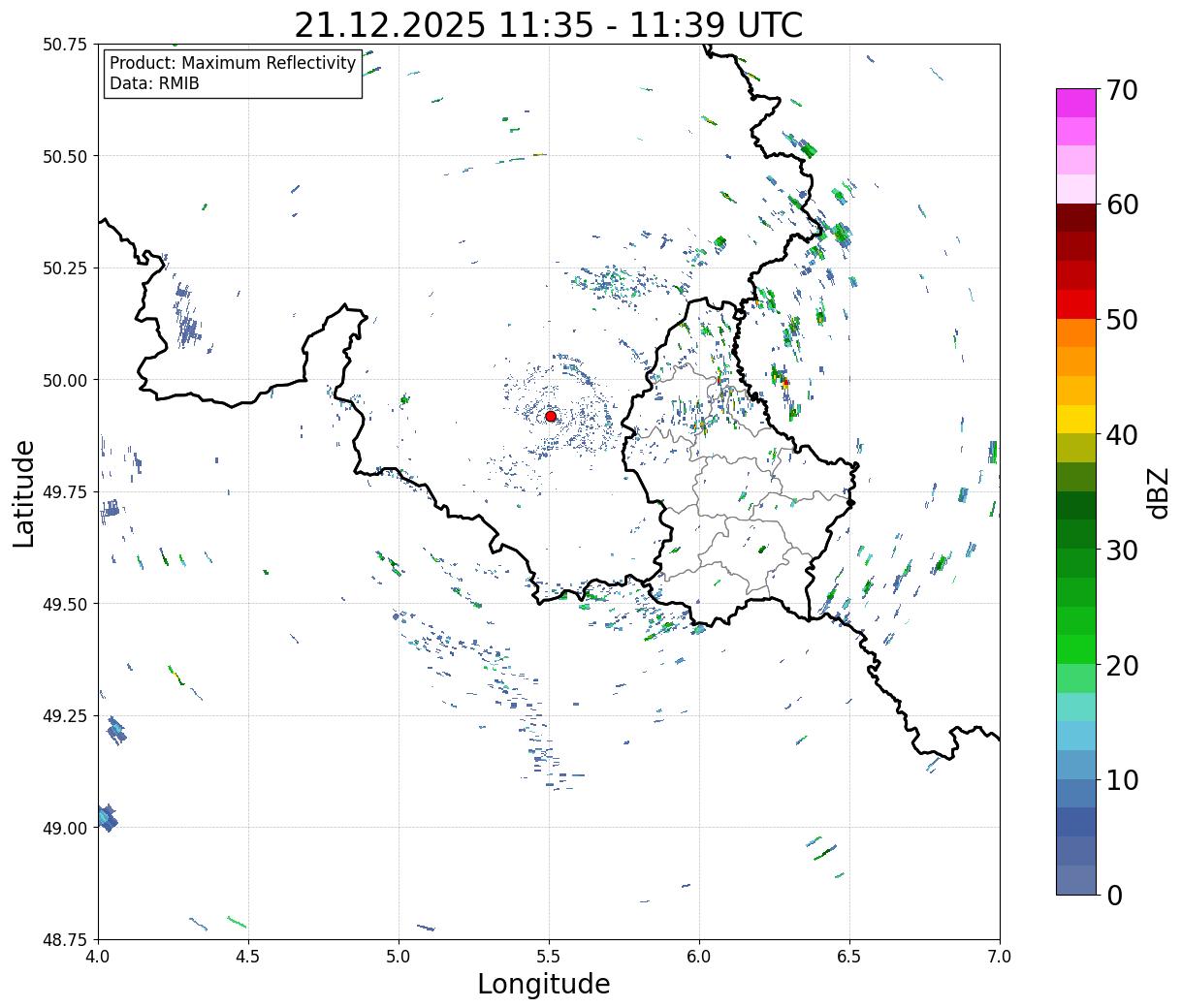
Task: Click the 70 tick label on the colorbar
Action: [1121, 90]
